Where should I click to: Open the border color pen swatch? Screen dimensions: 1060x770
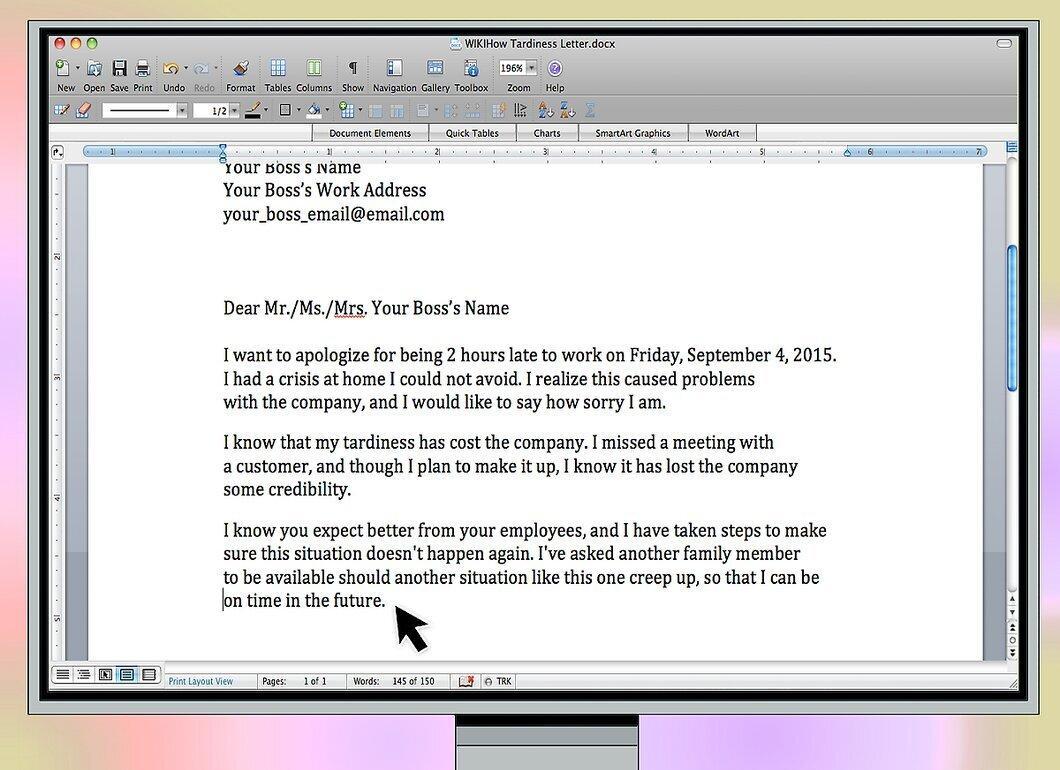click(x=254, y=110)
